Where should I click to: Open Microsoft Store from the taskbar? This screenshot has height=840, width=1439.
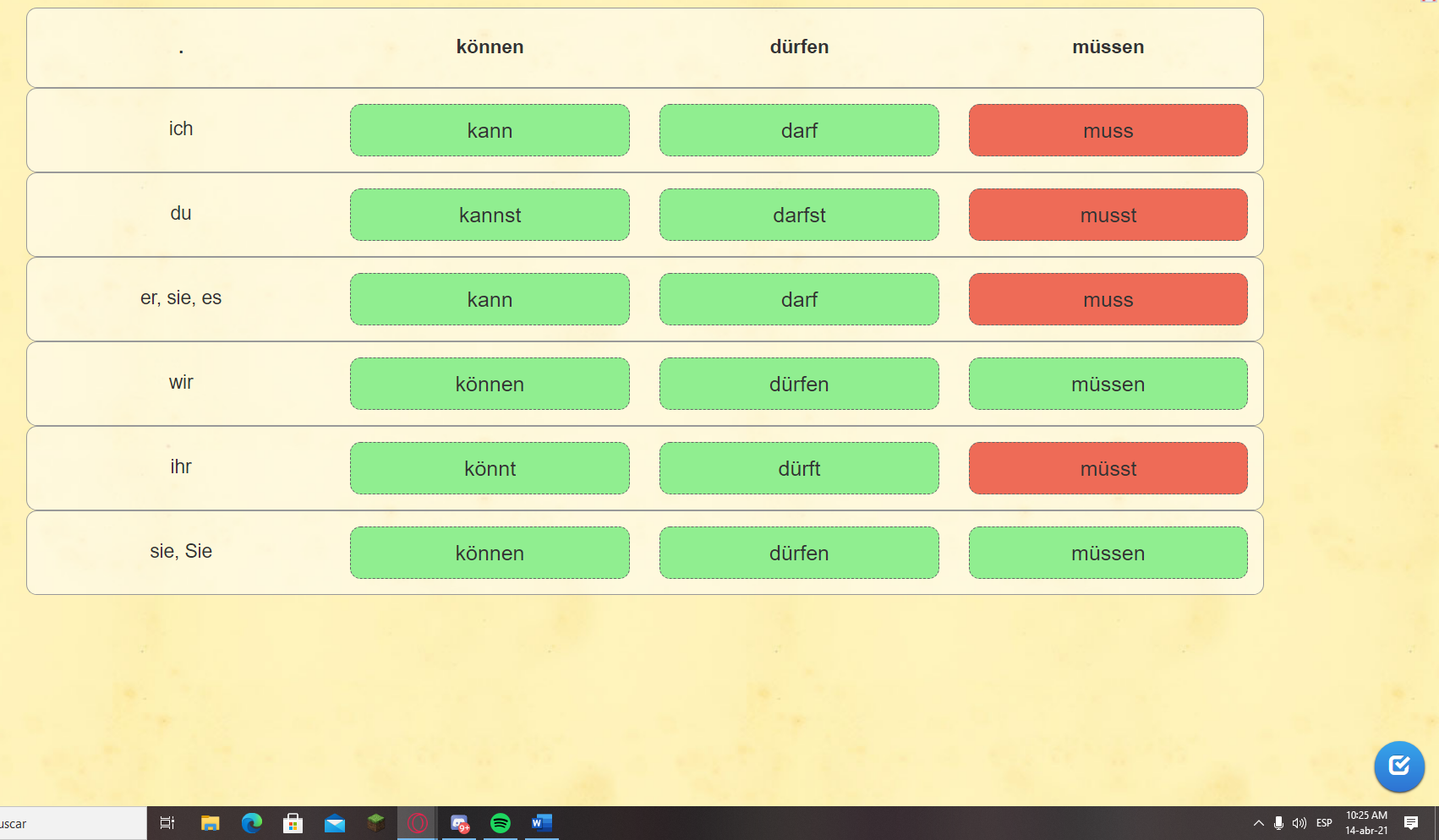tap(293, 823)
